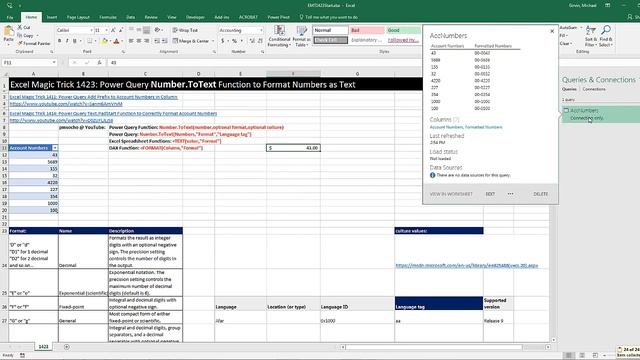The image size is (640, 360).
Task: Toggle Underline formatting
Action: pyautogui.click(x=75, y=41)
